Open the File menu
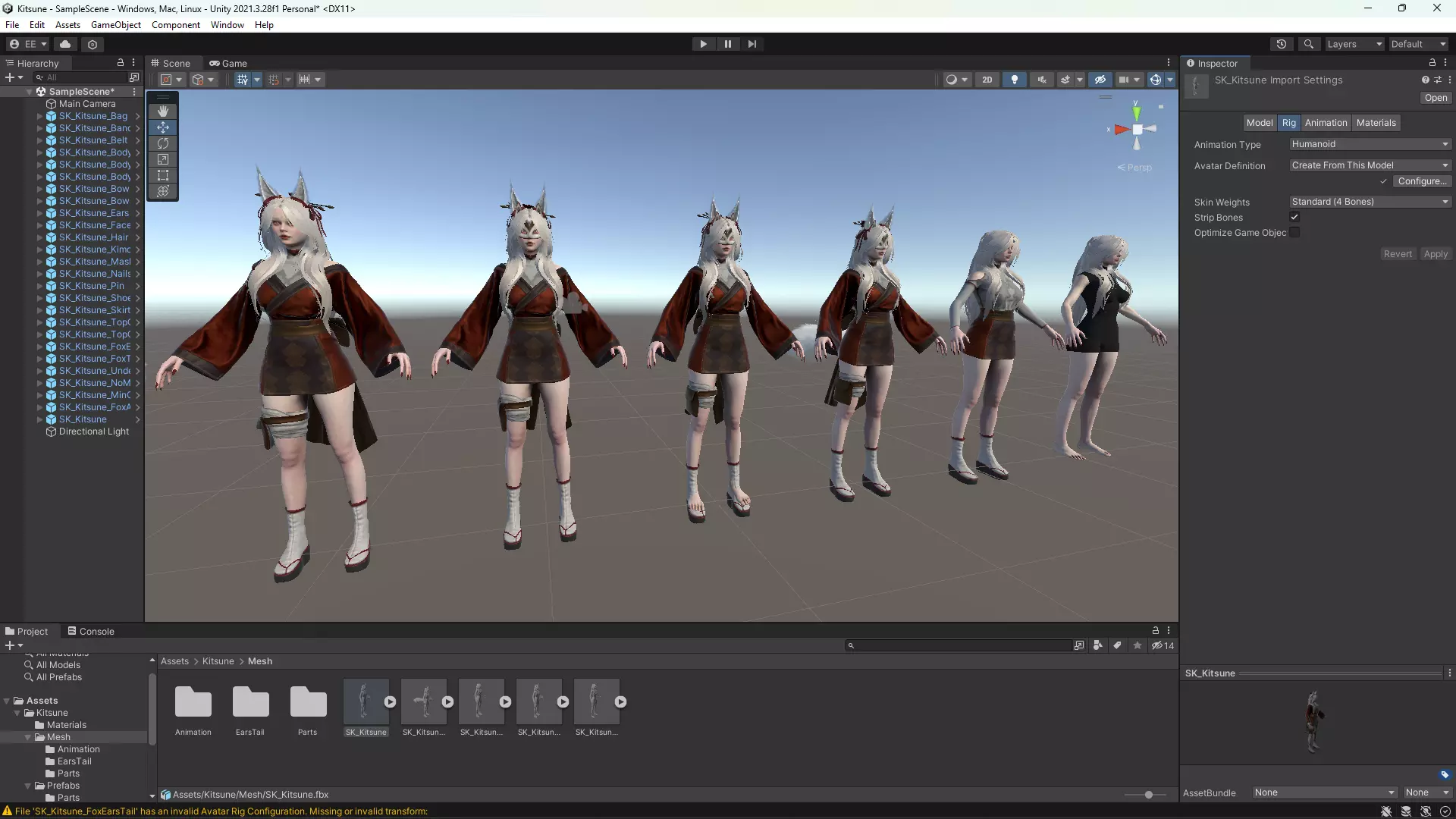This screenshot has width=1456, height=819. pos(12,25)
